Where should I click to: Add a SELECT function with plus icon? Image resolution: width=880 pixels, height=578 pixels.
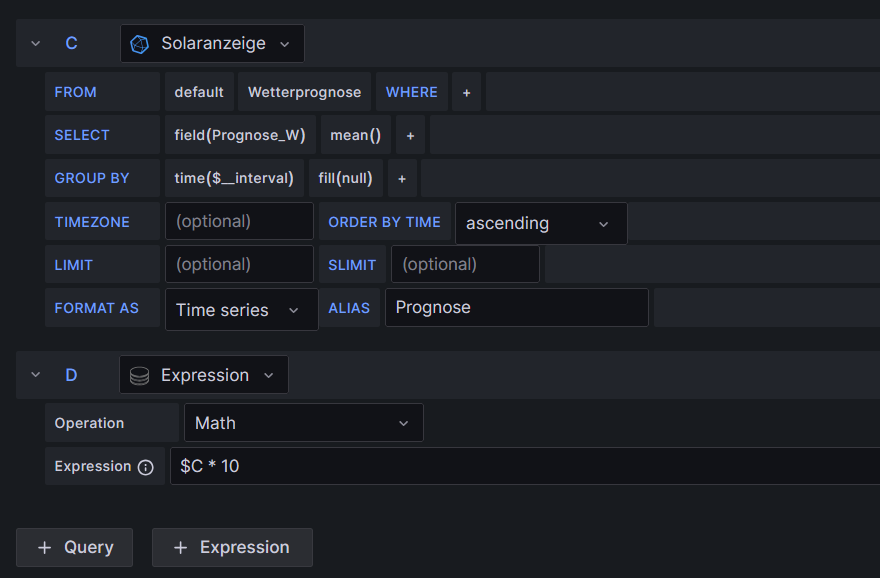point(410,135)
